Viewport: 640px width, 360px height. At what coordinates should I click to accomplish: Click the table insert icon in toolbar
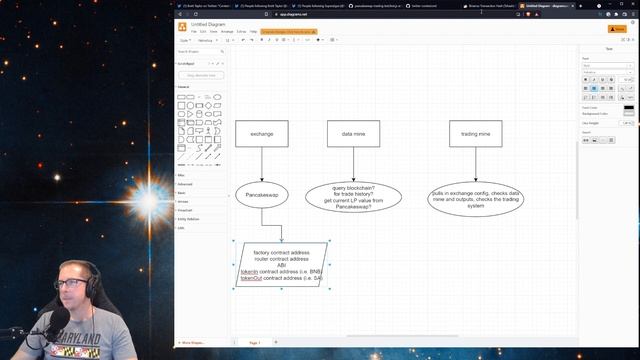[x=333, y=40]
